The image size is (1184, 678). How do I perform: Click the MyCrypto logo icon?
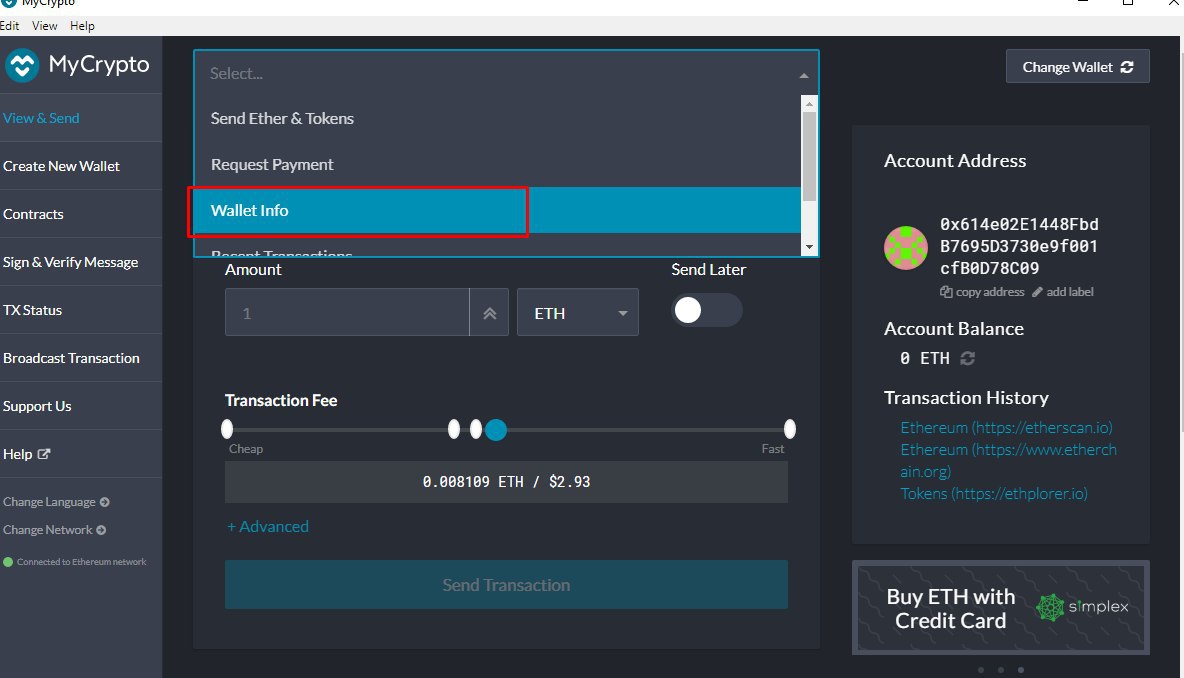pos(22,65)
